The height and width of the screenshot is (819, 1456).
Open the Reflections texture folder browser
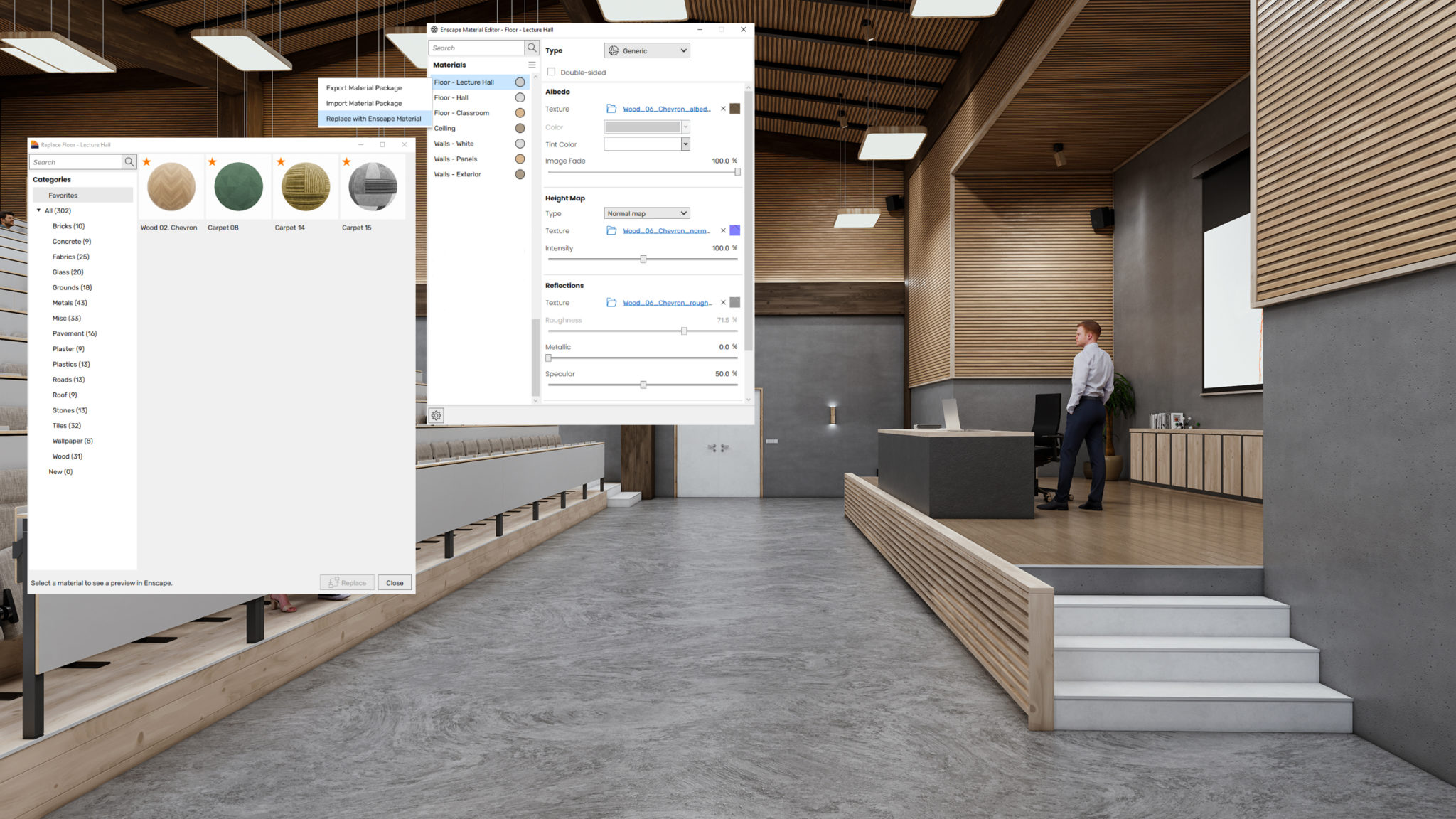611,302
